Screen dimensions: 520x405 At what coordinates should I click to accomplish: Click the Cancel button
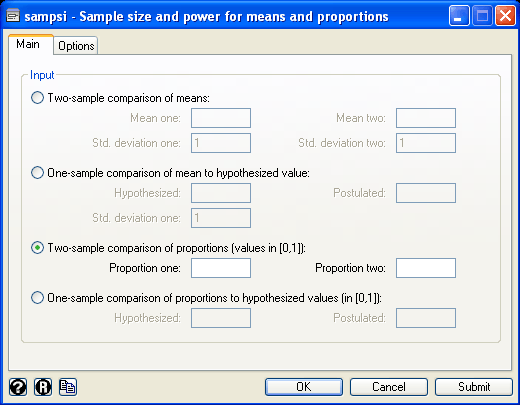[389, 387]
